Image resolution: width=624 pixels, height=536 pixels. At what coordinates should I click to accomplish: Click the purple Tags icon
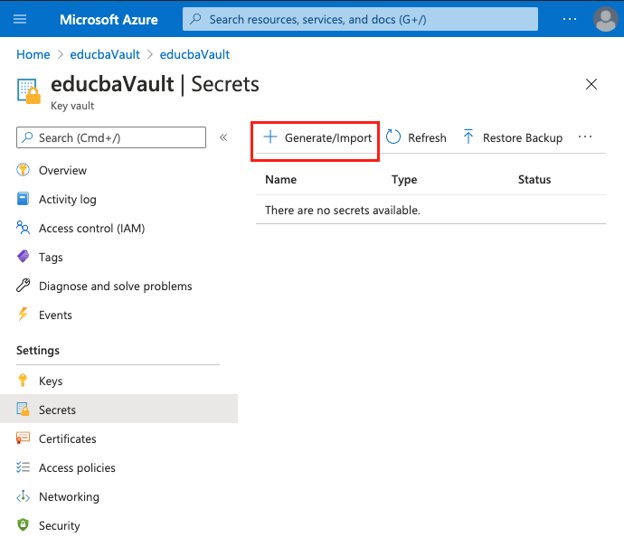tap(23, 256)
